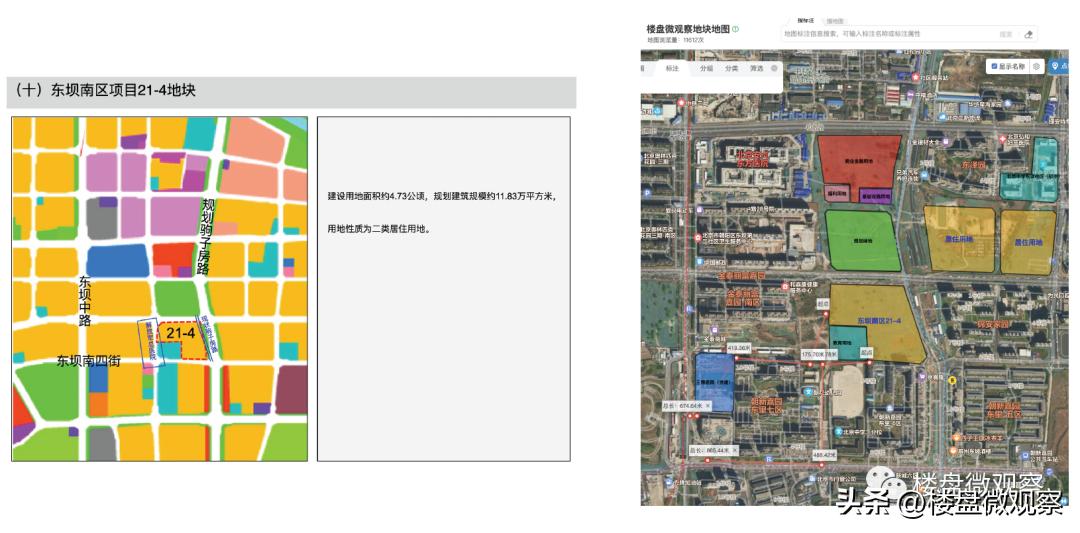Image resolution: width=1080 pixels, height=533 pixels.
Task: Click the 21-4 label on the planning map
Action: [183, 333]
